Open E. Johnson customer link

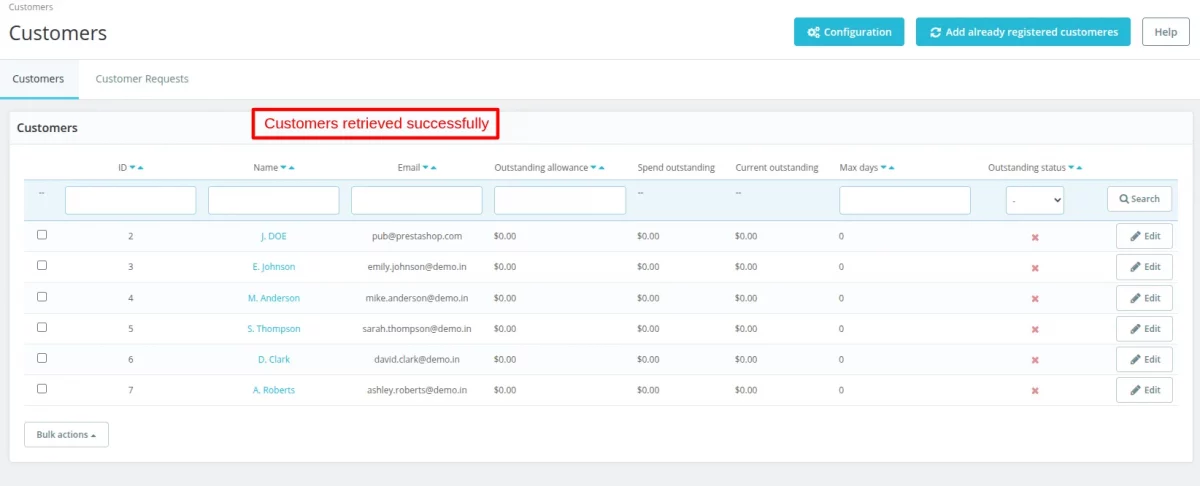(274, 267)
